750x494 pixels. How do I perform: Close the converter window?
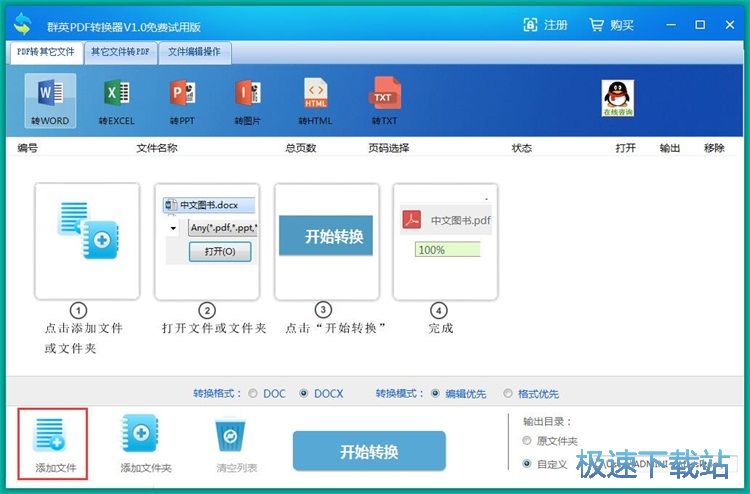(x=730, y=25)
